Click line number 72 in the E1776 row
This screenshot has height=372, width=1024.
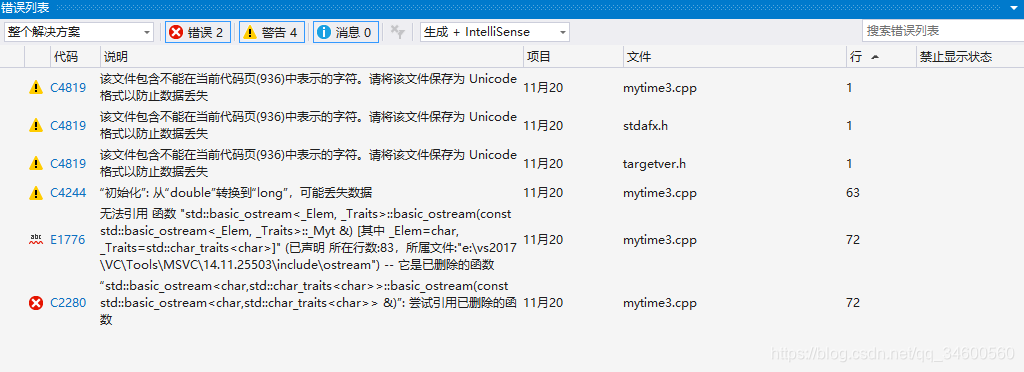point(853,240)
